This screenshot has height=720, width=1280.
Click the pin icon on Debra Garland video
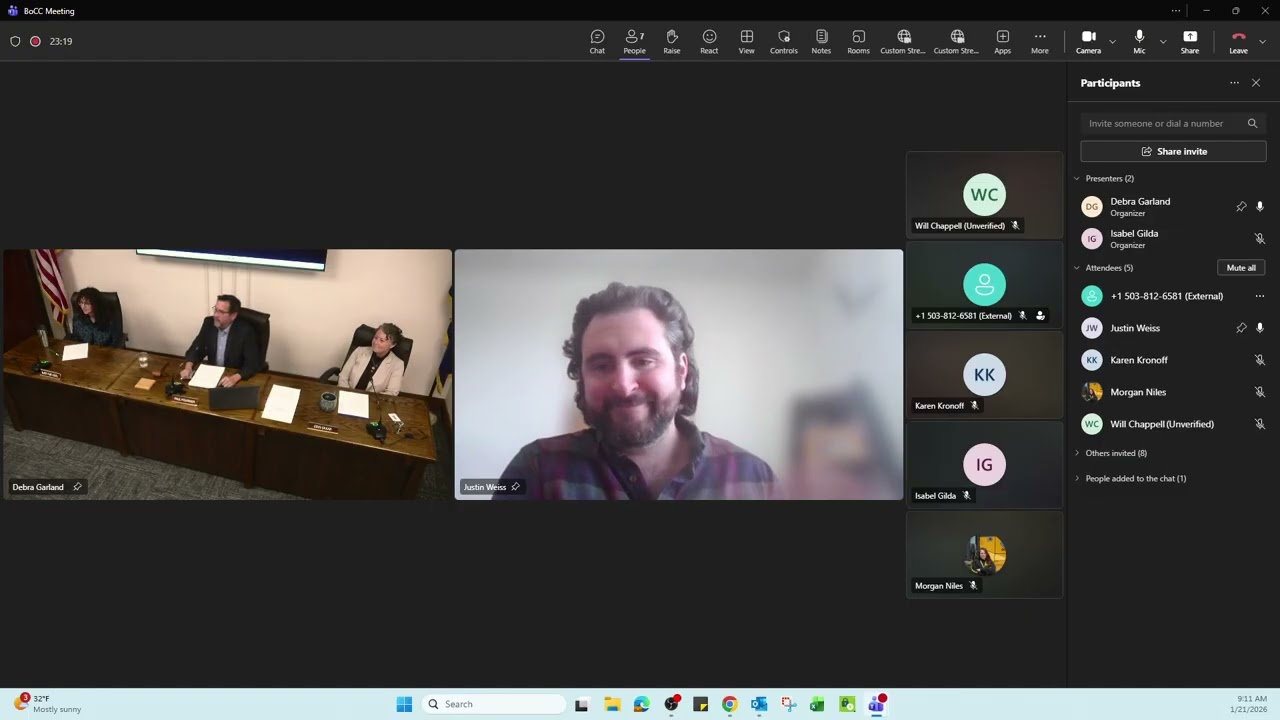77,487
